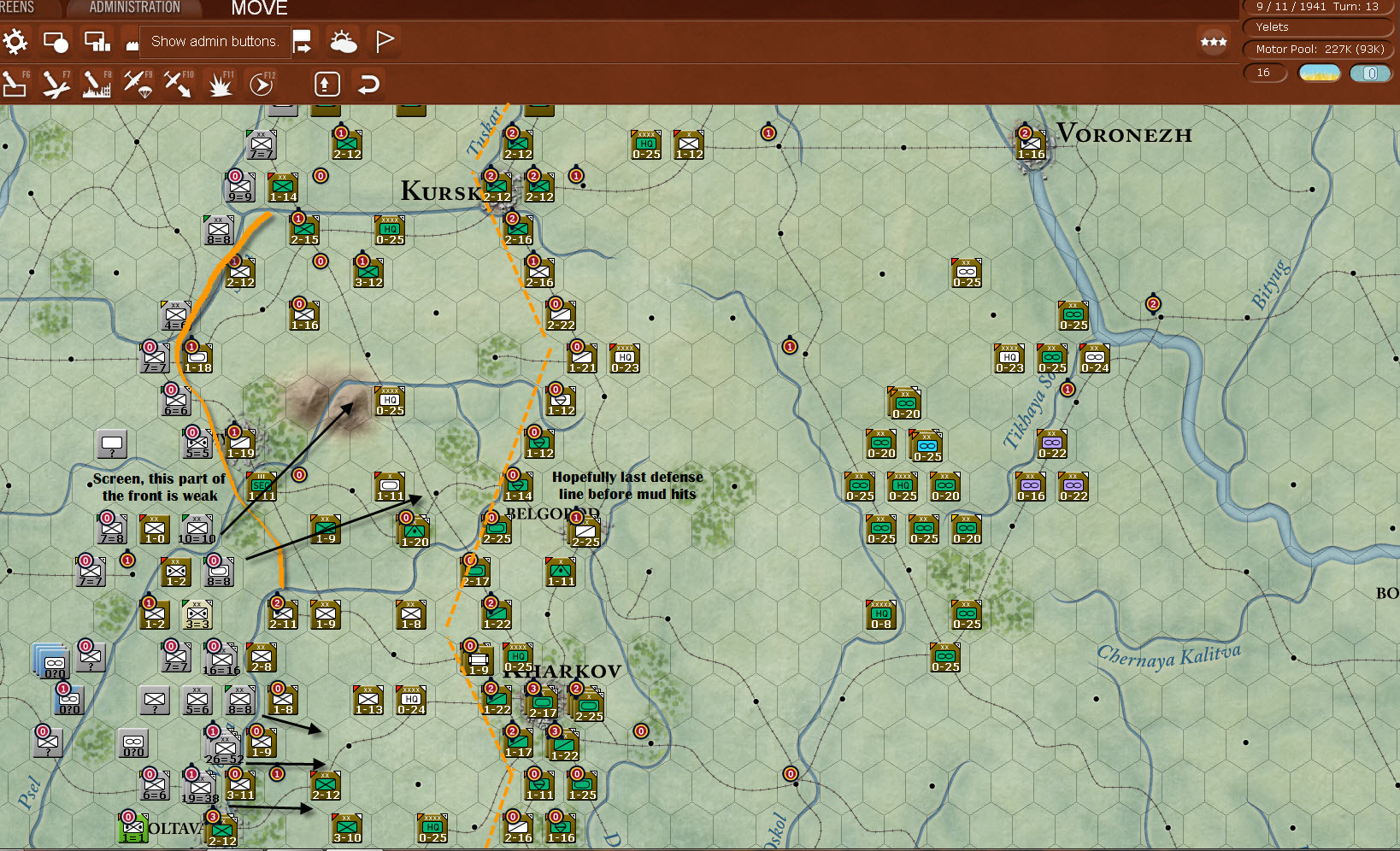Select the 0-24 HQ beside 1-13

tap(411, 701)
